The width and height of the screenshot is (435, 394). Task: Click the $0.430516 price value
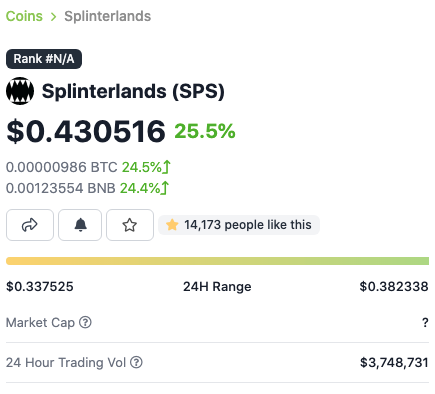[86, 131]
